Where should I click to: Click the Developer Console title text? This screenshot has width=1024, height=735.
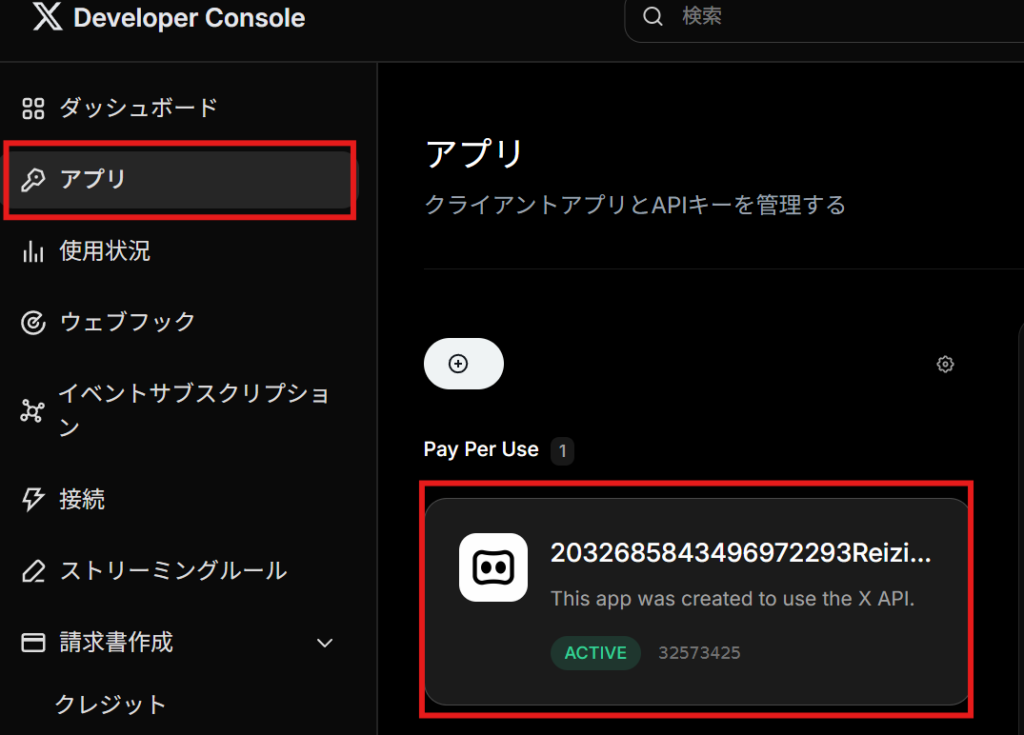189,18
